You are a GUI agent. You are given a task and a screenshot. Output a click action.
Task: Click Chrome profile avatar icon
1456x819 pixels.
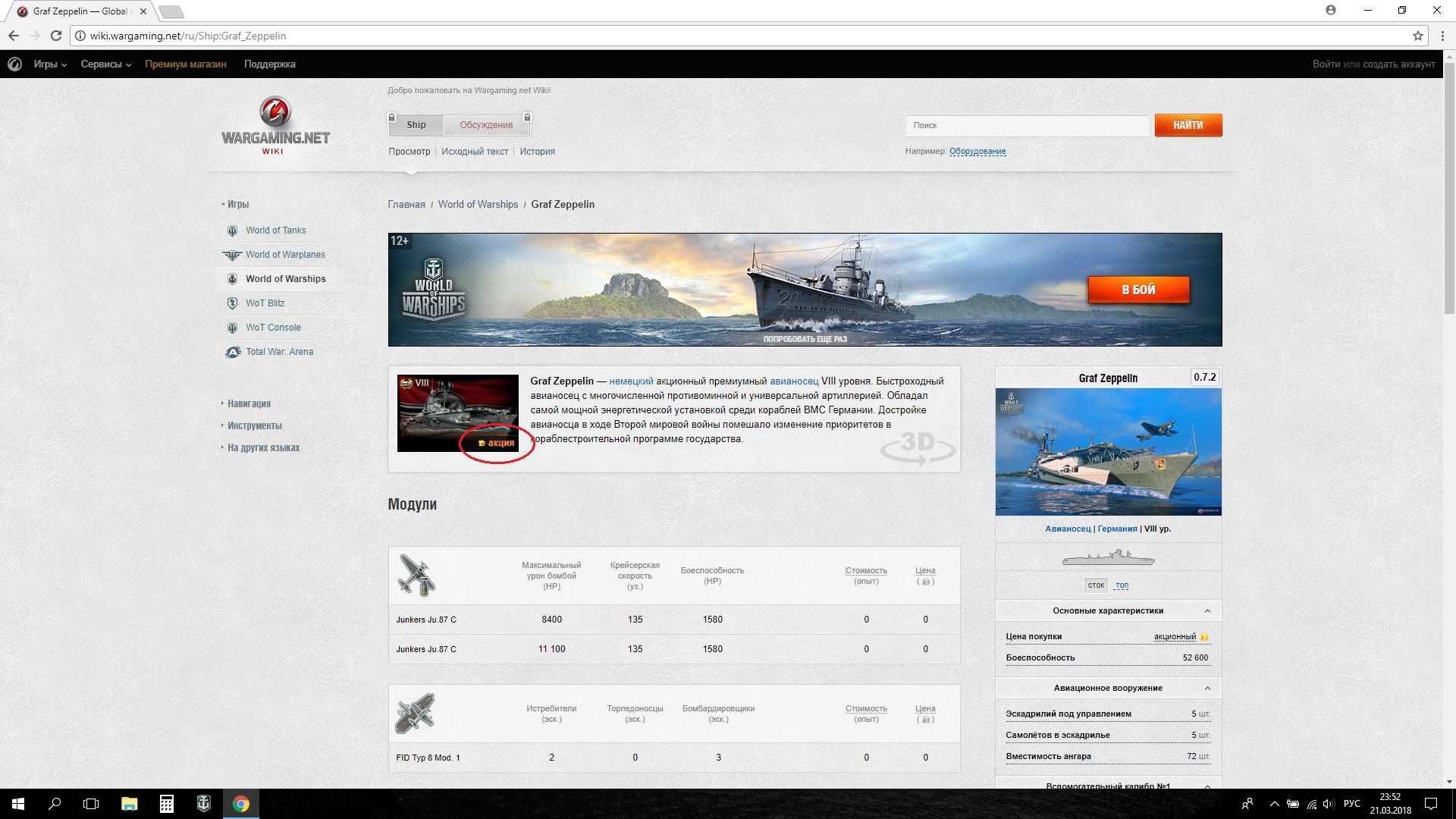click(1331, 10)
